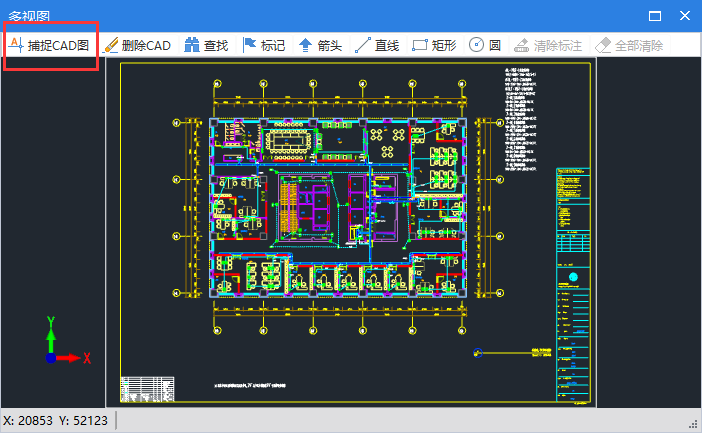Pick the 直线 line drawing tool
Image resolution: width=702 pixels, height=433 pixels.
pyautogui.click(x=377, y=45)
